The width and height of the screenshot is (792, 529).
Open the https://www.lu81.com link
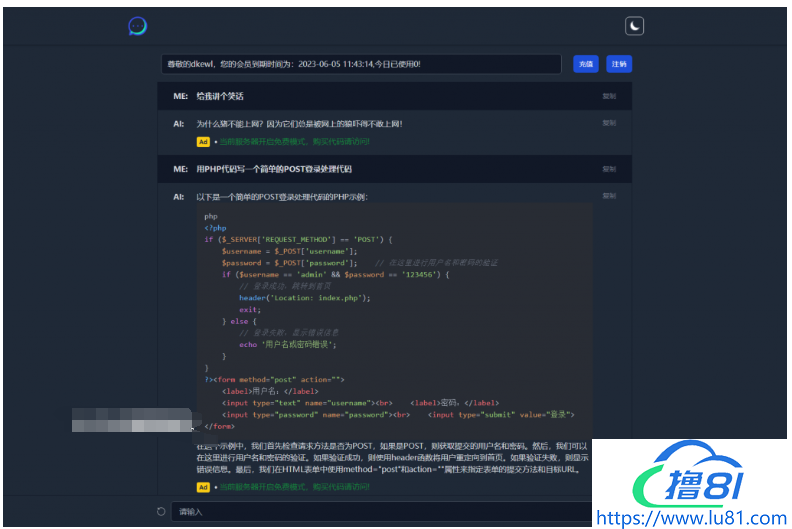690,518
